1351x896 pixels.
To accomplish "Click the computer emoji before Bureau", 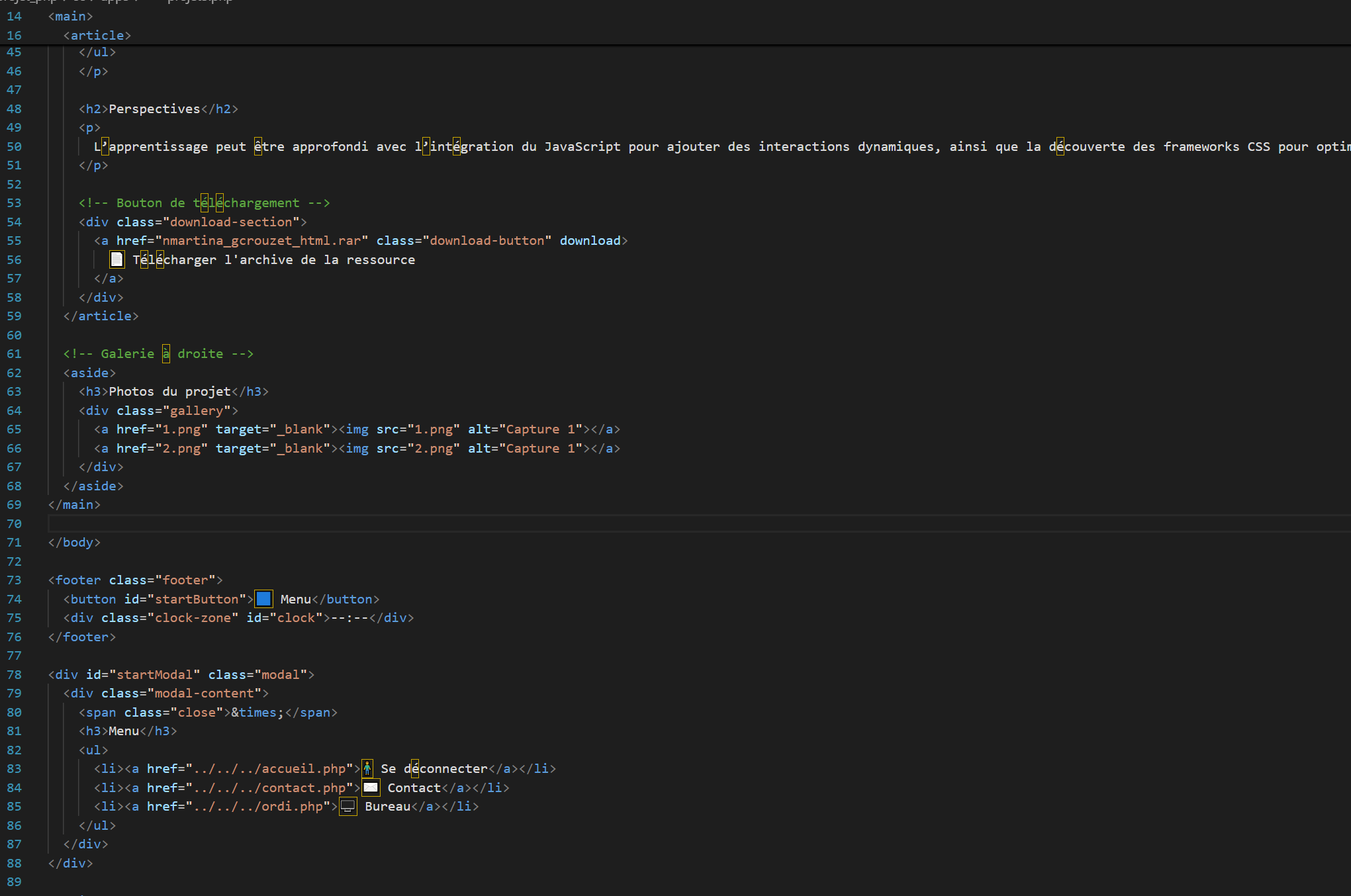I will (x=348, y=806).
